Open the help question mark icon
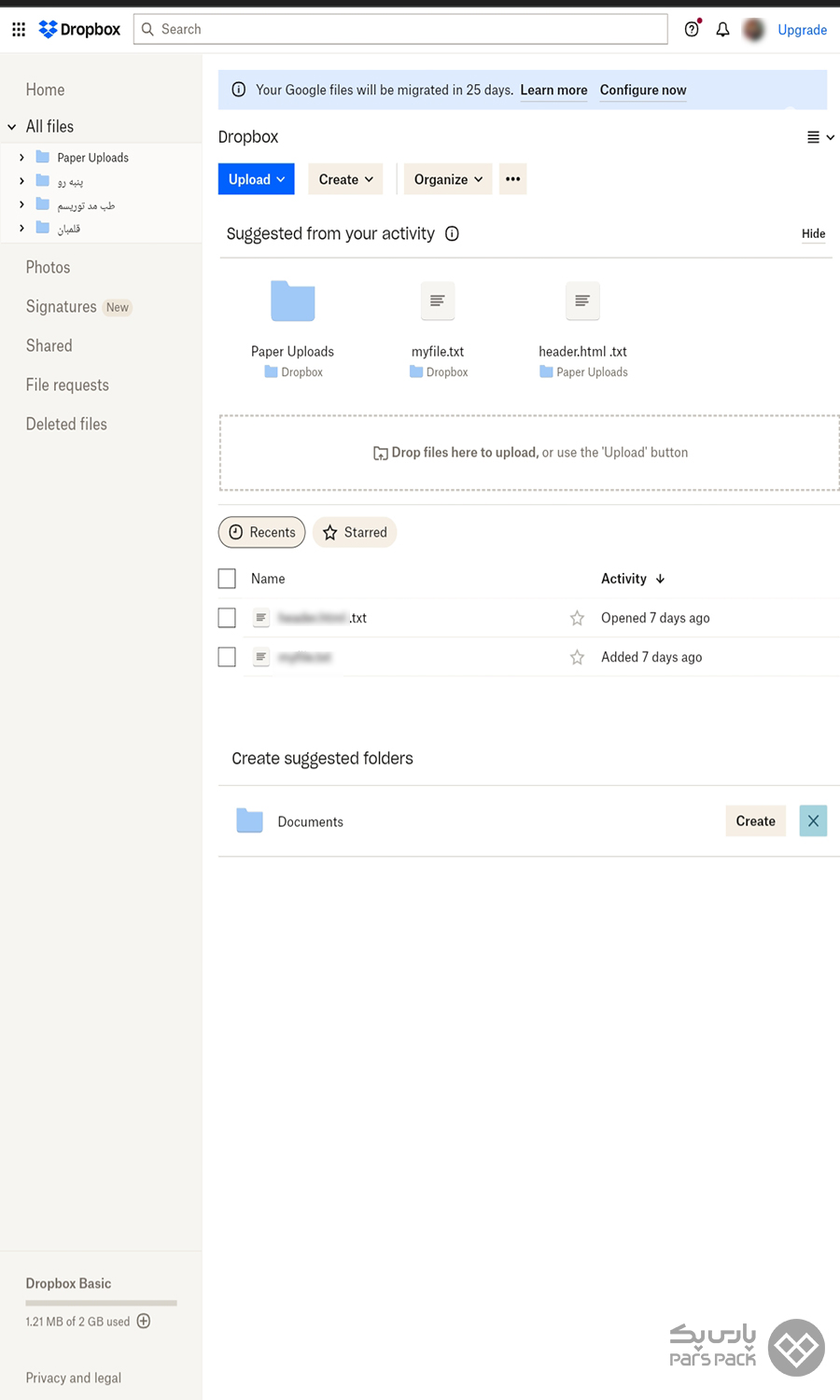This screenshot has height=1400, width=840. click(x=692, y=29)
